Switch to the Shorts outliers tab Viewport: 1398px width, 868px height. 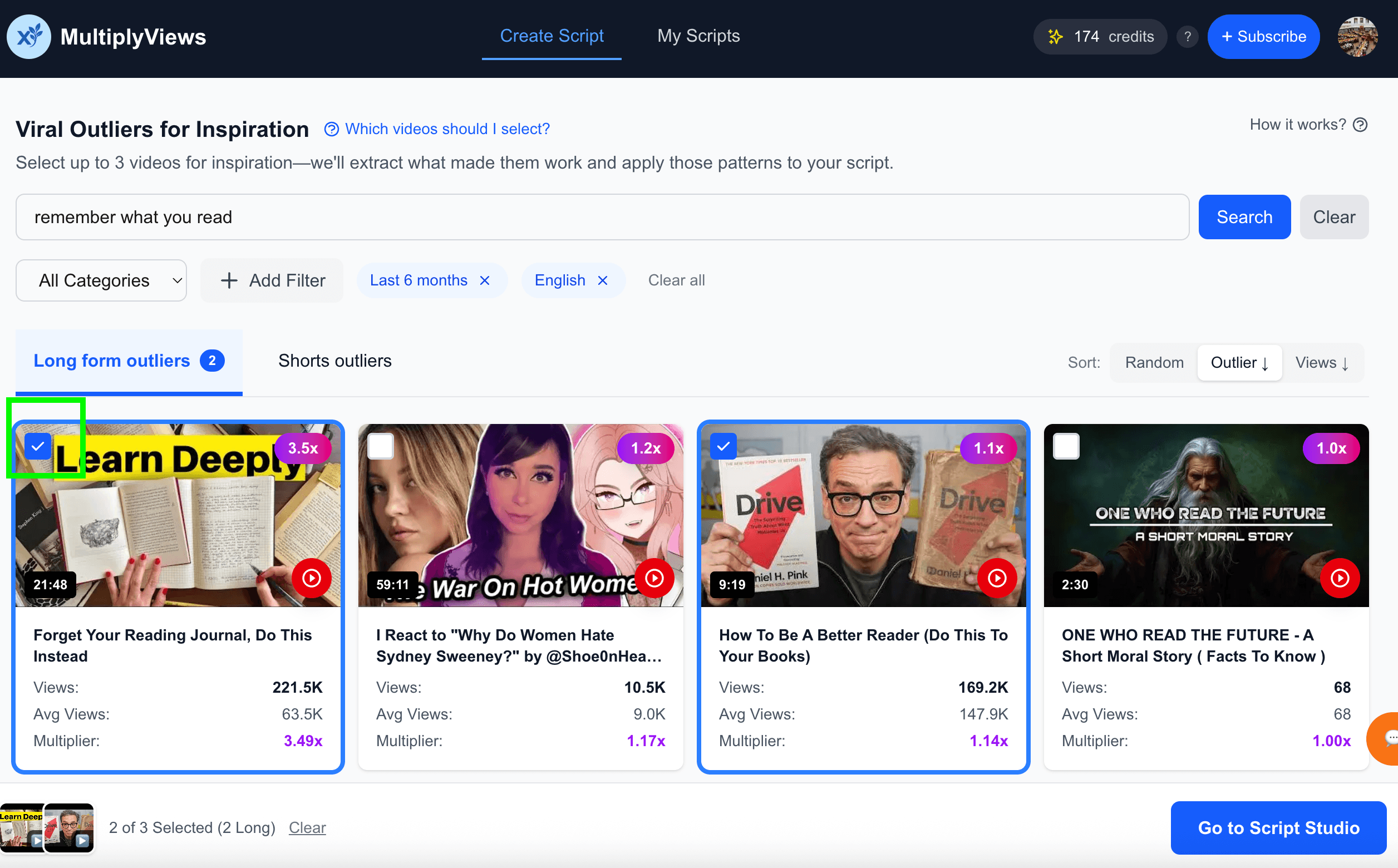(x=334, y=361)
